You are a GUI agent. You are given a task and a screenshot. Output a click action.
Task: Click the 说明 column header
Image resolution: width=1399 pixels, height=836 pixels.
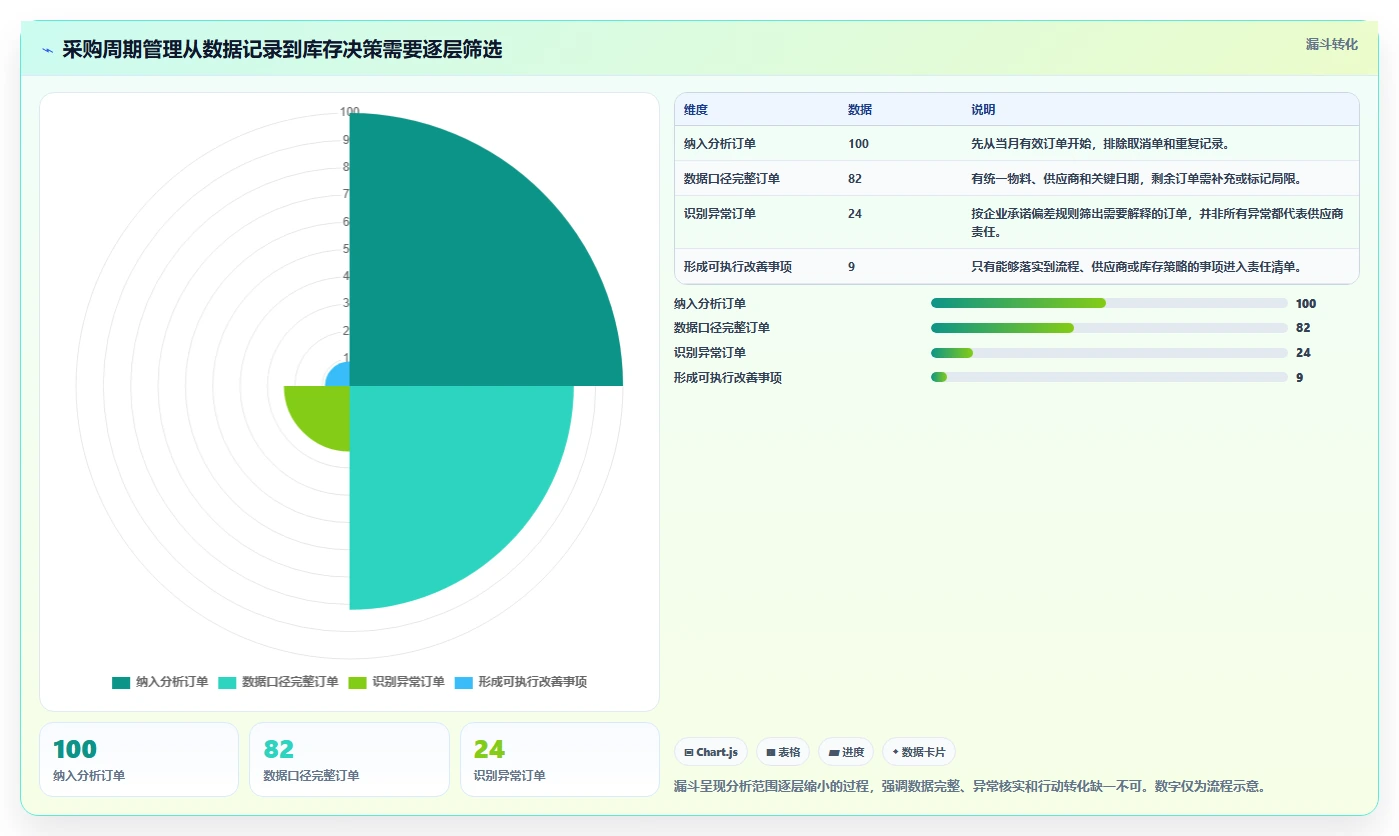983,110
